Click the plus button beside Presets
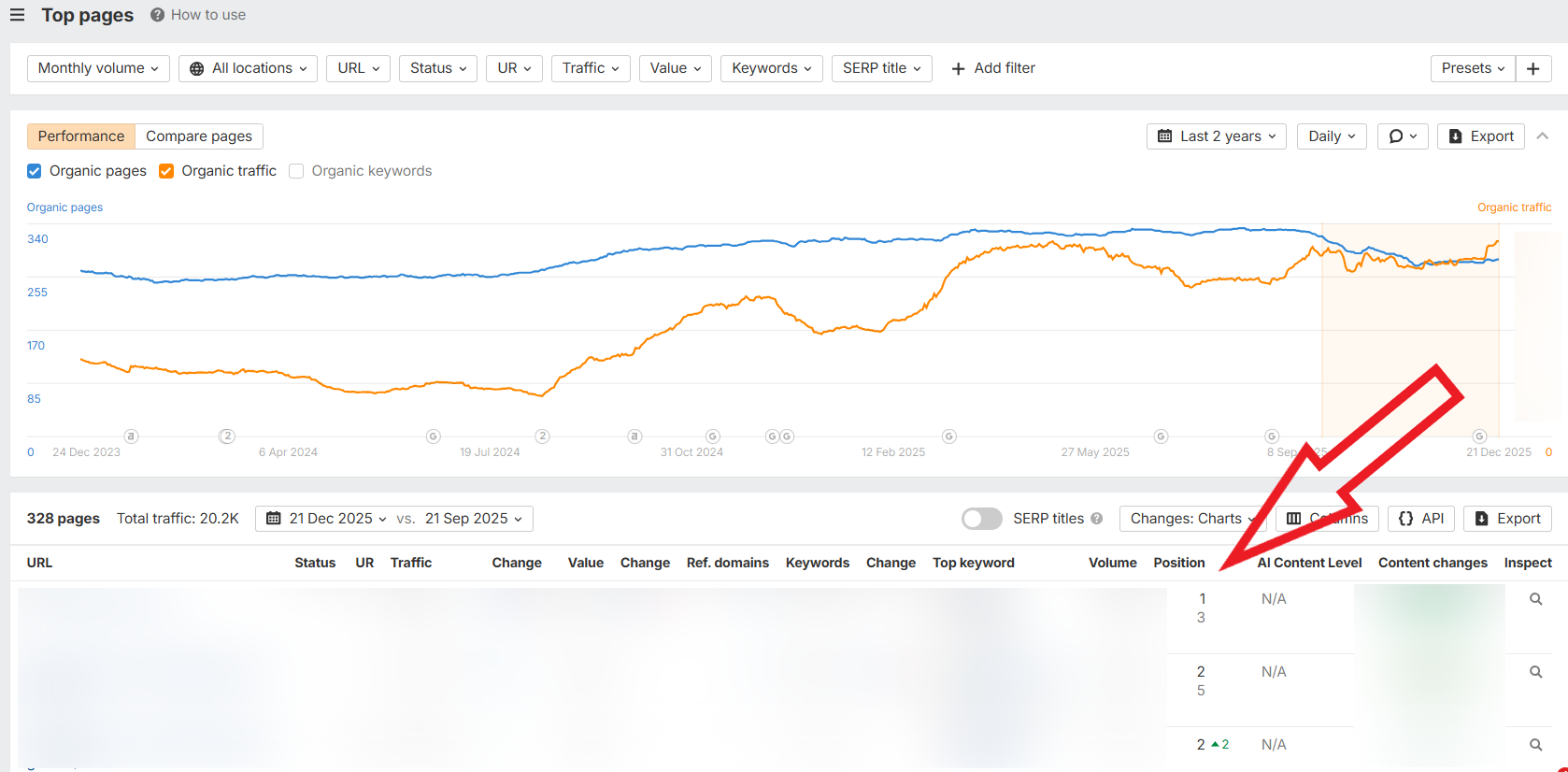Image resolution: width=1568 pixels, height=772 pixels. coord(1533,68)
